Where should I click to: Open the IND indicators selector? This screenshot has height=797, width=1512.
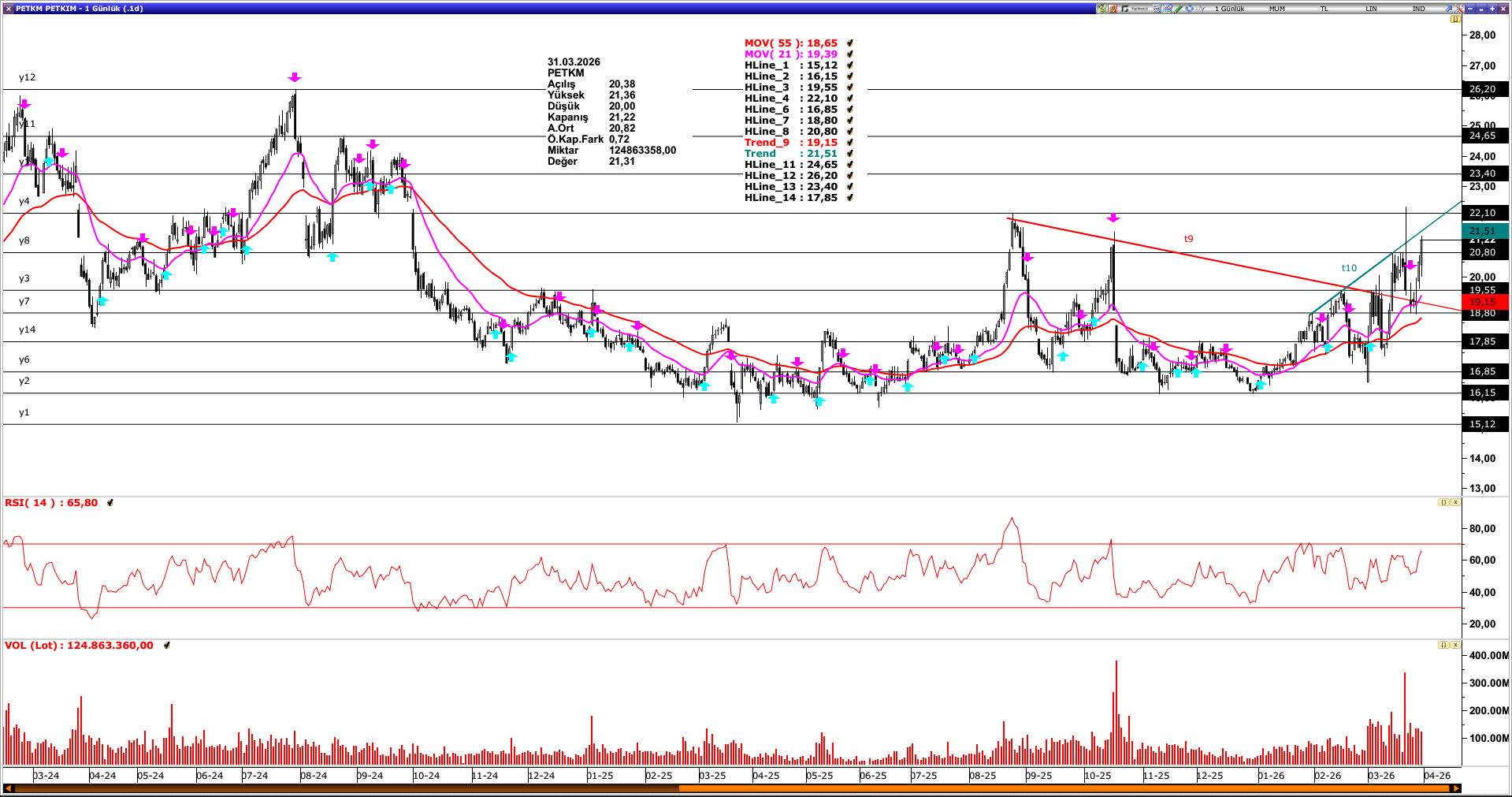[1418, 9]
